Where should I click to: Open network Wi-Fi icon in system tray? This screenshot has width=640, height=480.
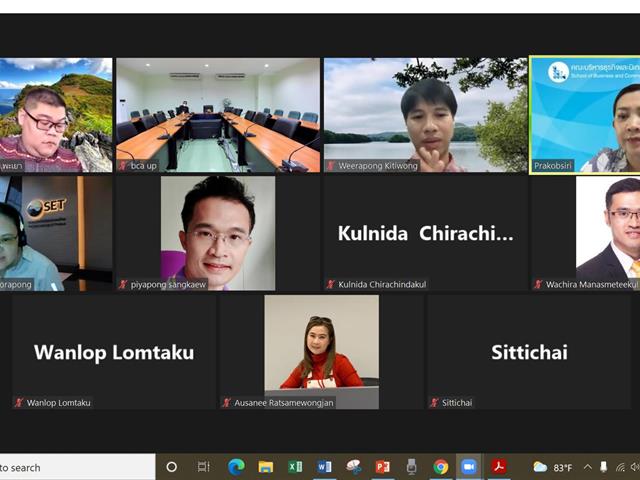[620, 467]
